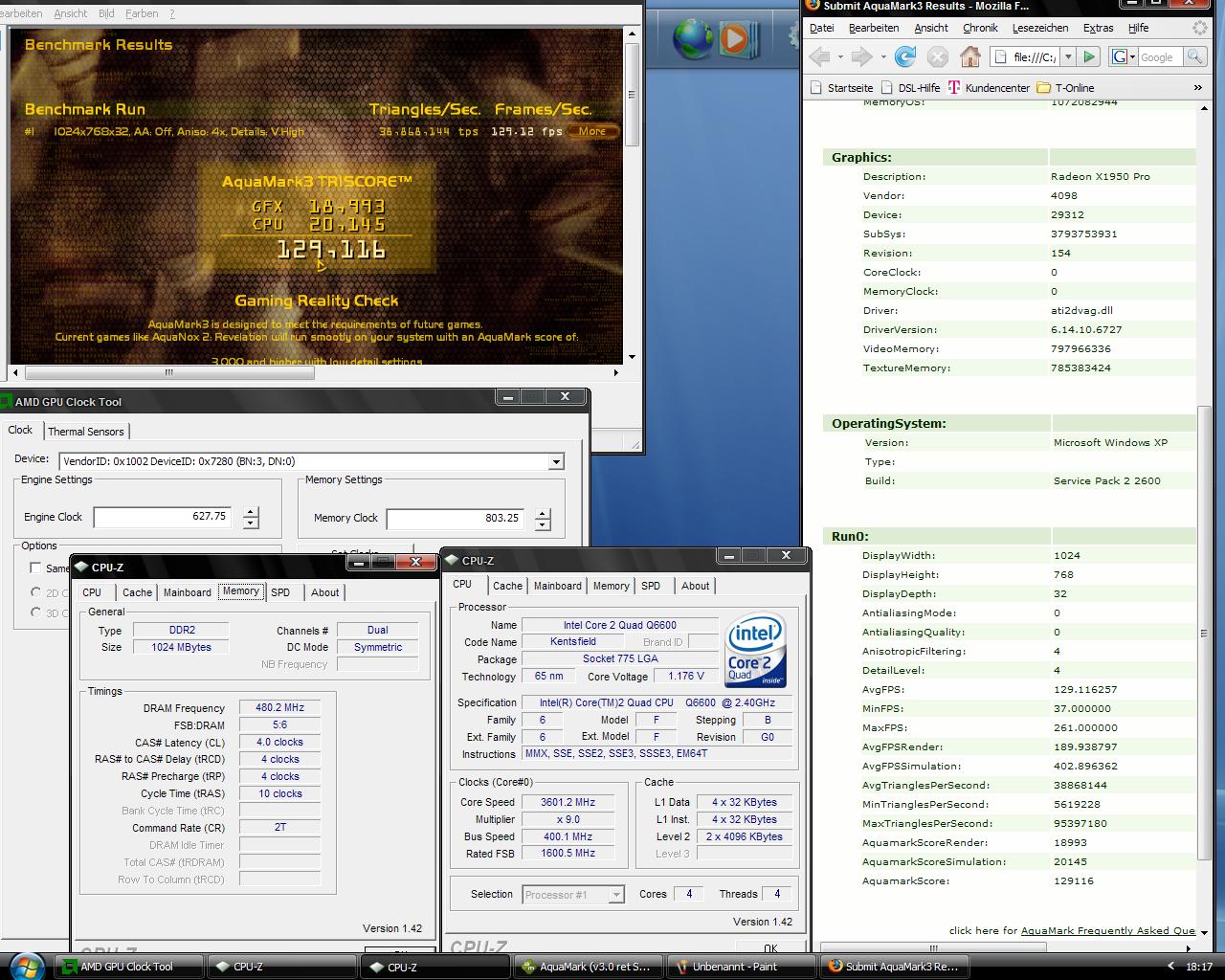
Task: Click the CPU-Z icon in Memory window title
Action: [x=81, y=567]
